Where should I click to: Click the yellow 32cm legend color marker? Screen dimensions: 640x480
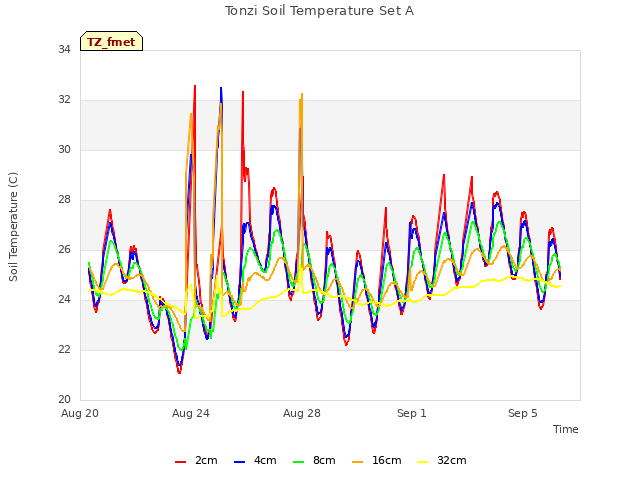pos(423,462)
